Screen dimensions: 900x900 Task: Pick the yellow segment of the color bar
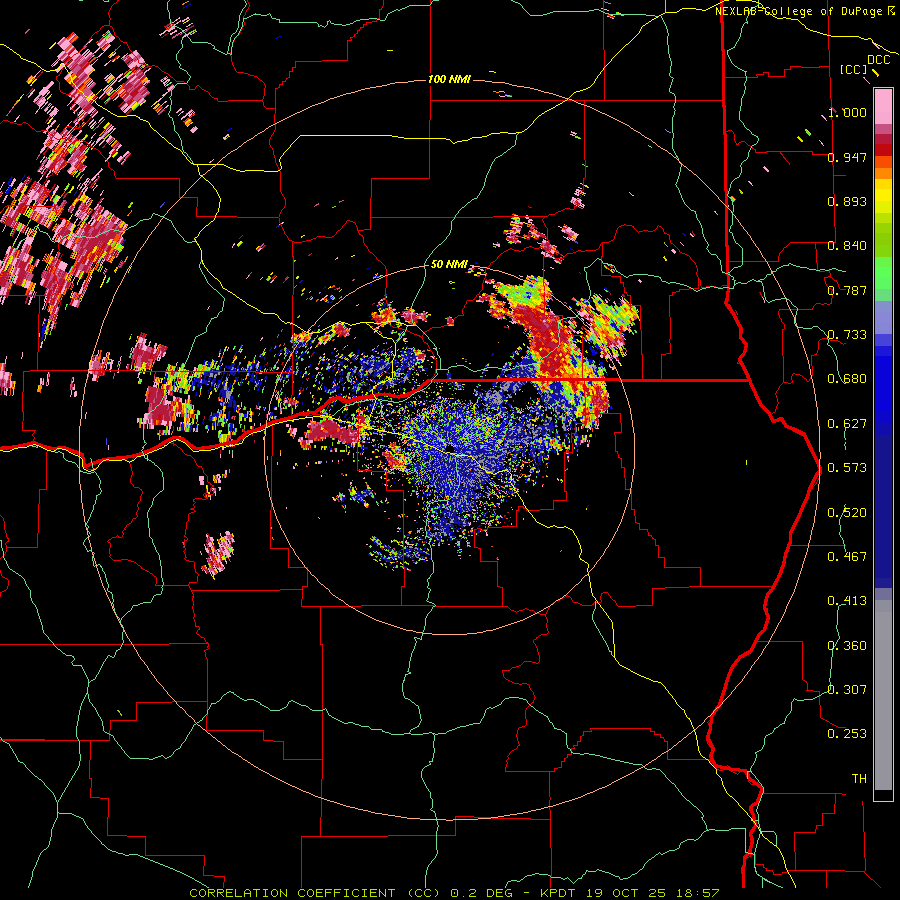883,196
